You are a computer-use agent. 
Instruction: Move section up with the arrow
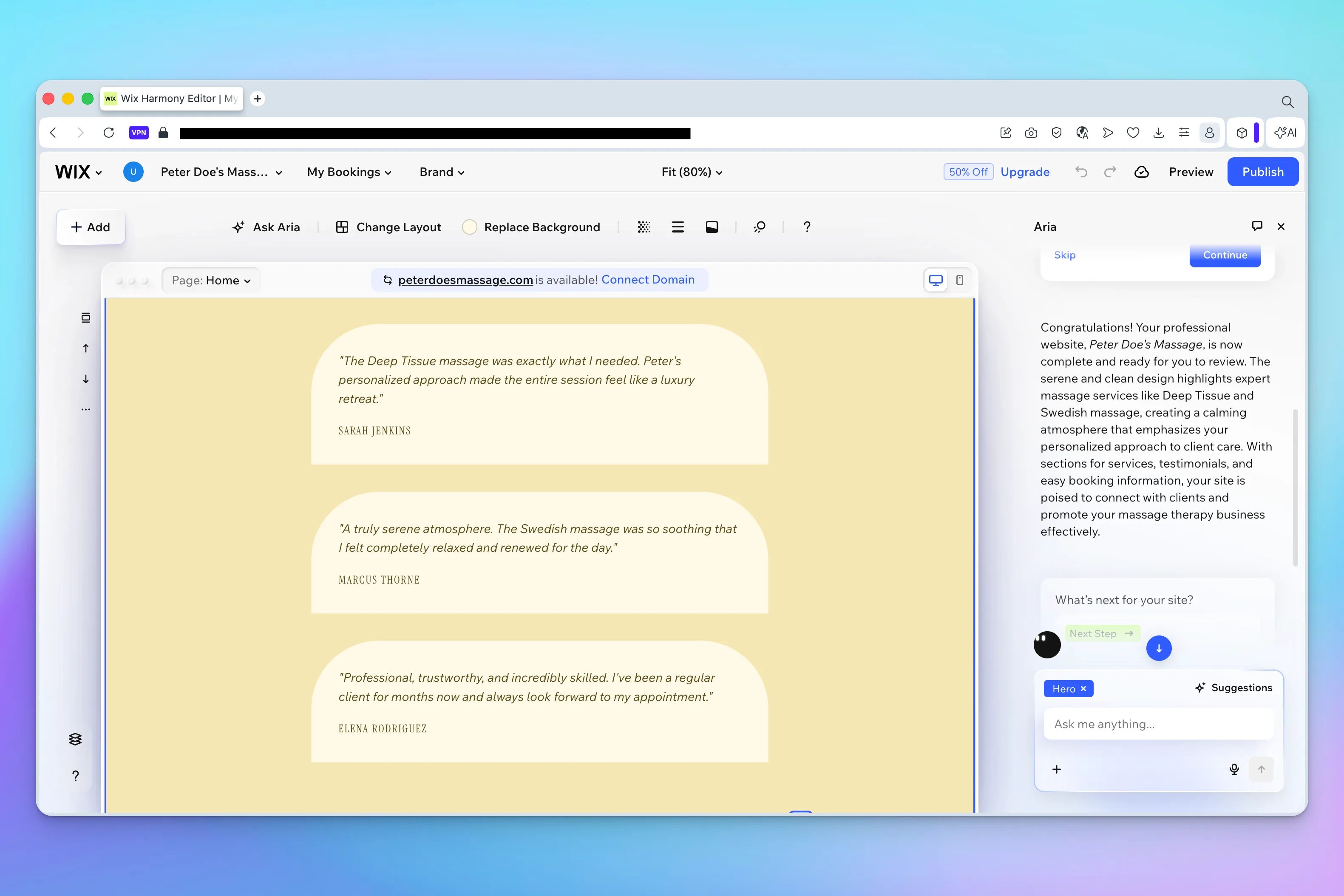coord(86,348)
